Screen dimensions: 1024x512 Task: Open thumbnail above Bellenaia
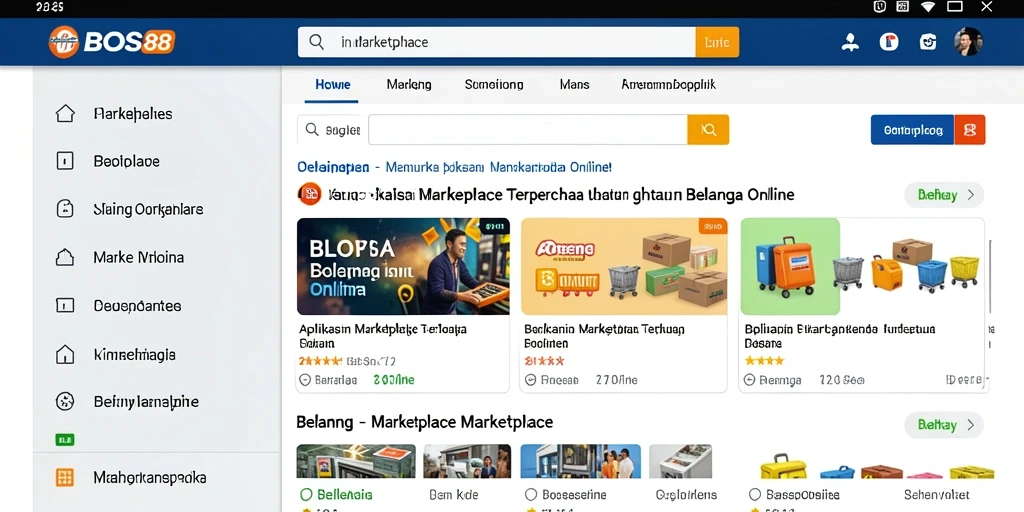356,461
